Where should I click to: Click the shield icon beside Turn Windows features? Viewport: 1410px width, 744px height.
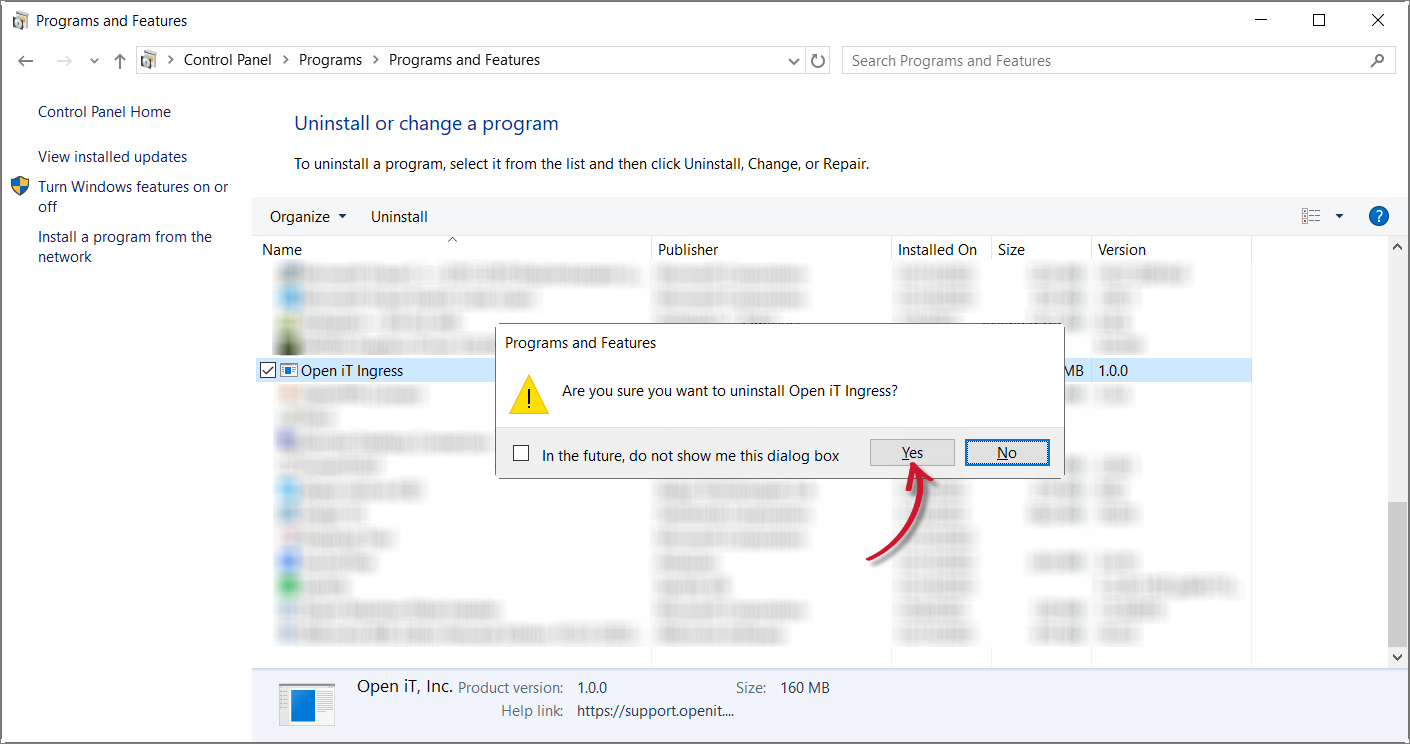pos(19,185)
